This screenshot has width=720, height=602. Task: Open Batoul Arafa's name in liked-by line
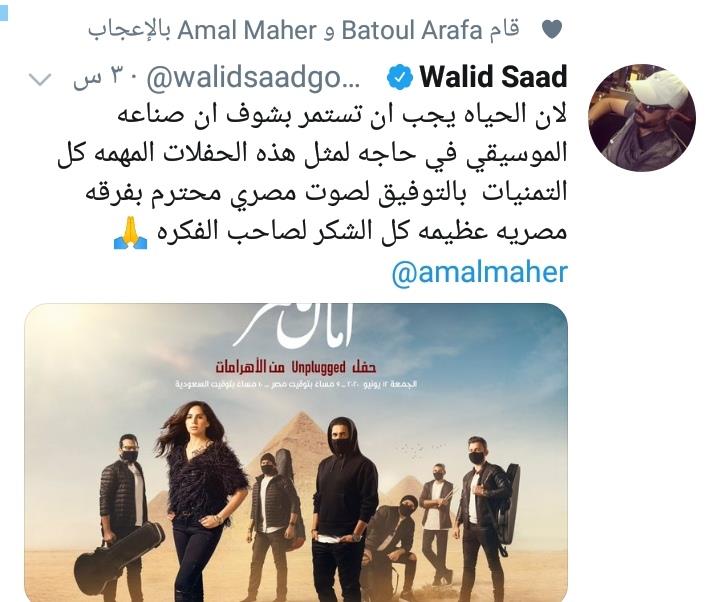tap(412, 30)
